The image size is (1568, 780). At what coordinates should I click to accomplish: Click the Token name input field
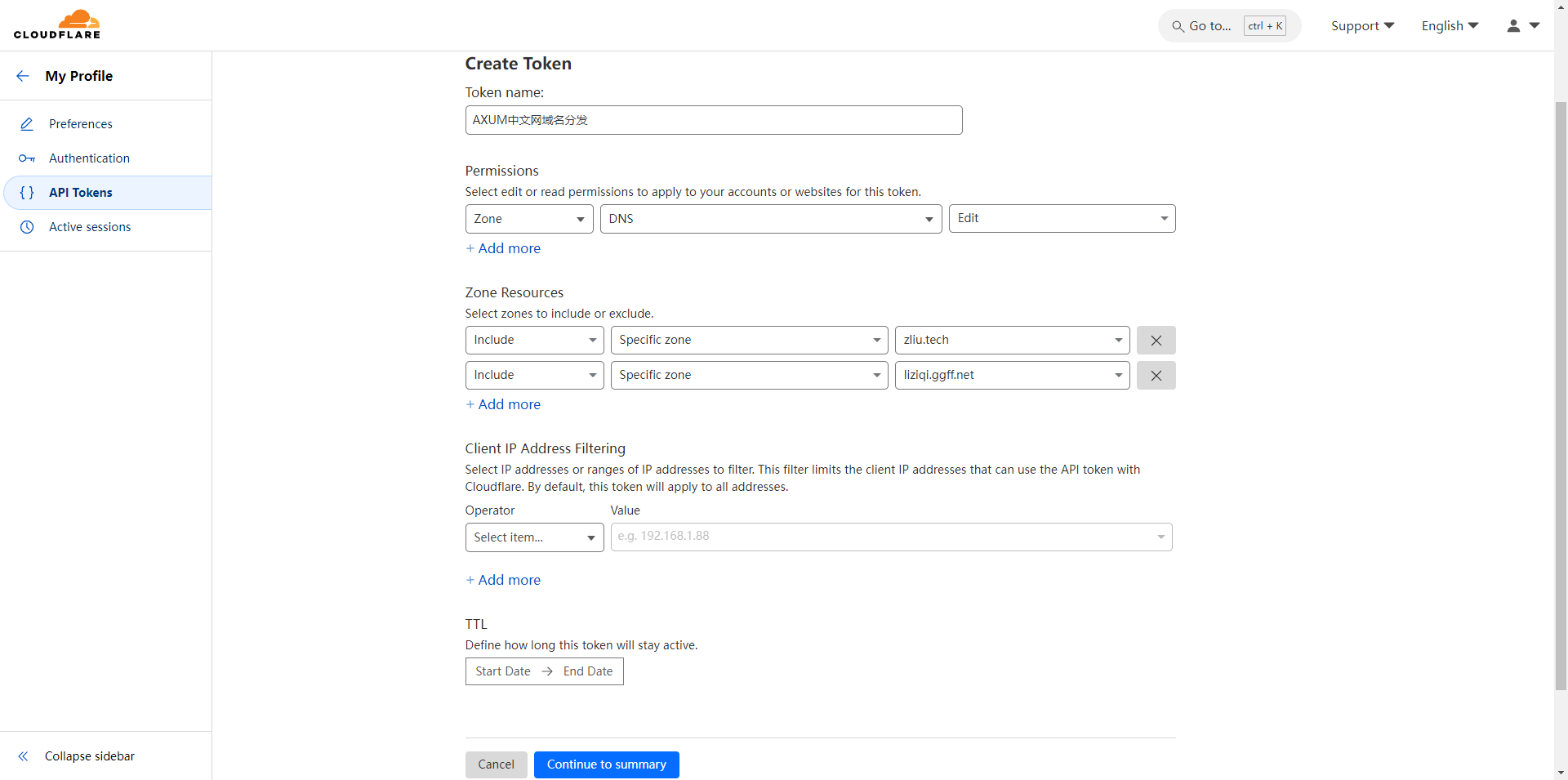coord(714,120)
